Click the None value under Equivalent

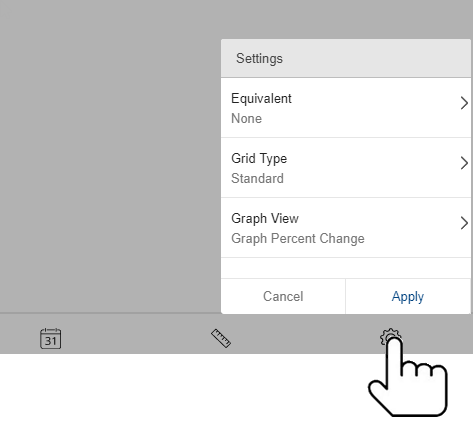coord(246,119)
